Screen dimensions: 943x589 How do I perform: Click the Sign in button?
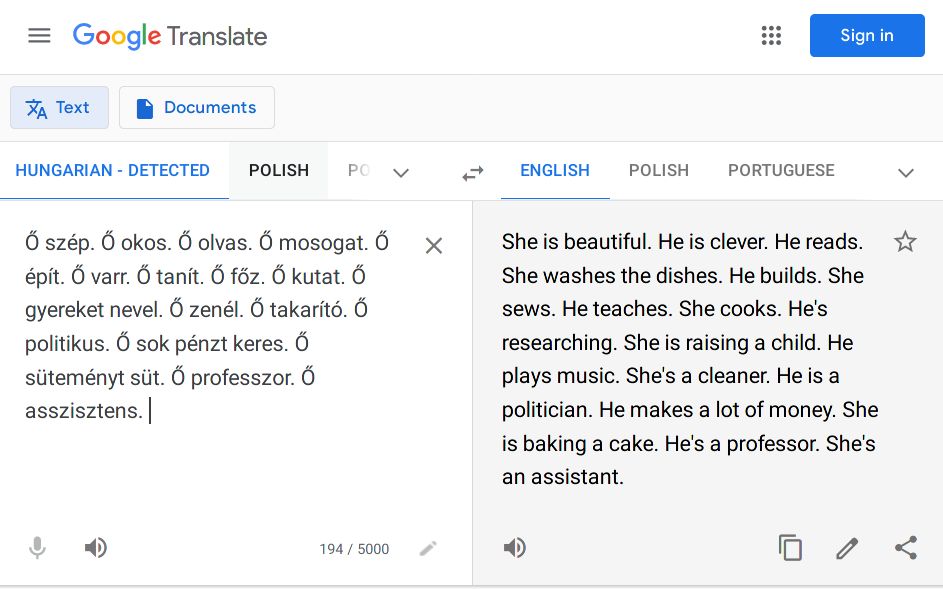click(x=866, y=35)
